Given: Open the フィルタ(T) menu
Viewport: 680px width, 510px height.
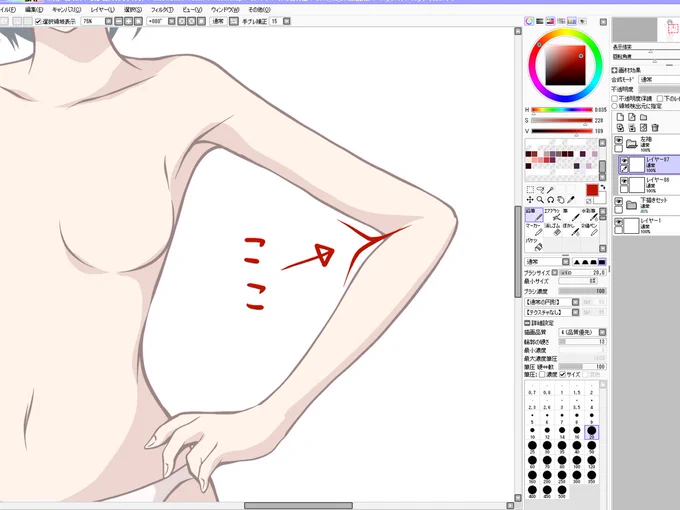Looking at the screenshot, I should [162, 10].
